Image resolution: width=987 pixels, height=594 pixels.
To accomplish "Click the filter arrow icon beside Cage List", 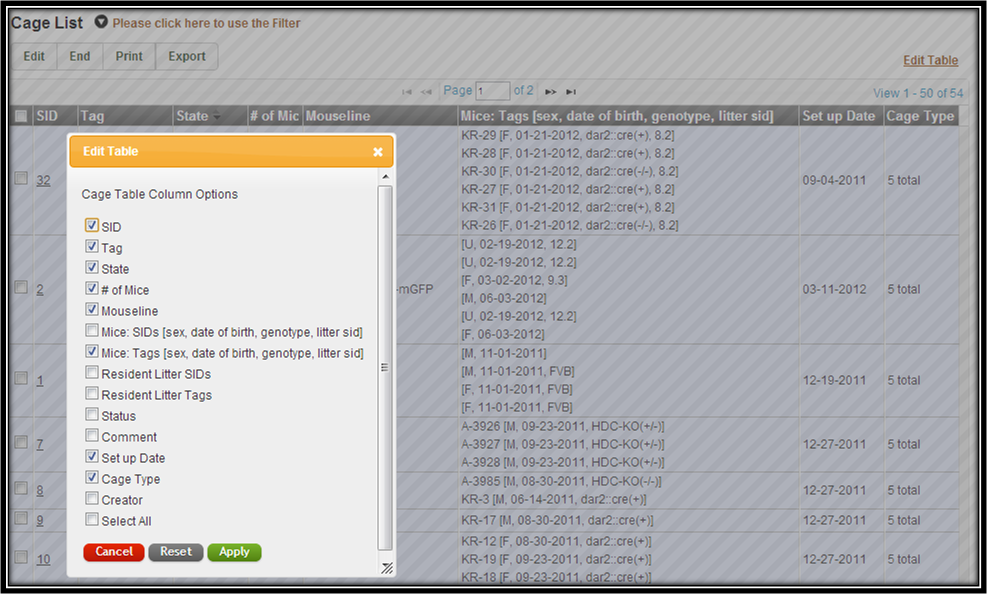I will 100,22.
